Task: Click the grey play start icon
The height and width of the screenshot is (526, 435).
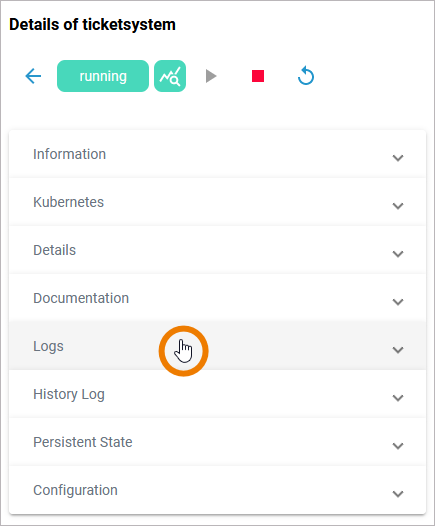Action: tap(211, 76)
